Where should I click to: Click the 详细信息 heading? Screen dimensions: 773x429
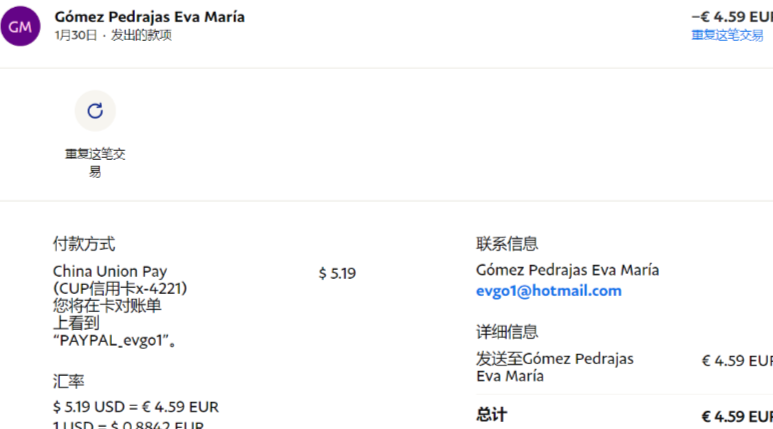click(x=507, y=332)
